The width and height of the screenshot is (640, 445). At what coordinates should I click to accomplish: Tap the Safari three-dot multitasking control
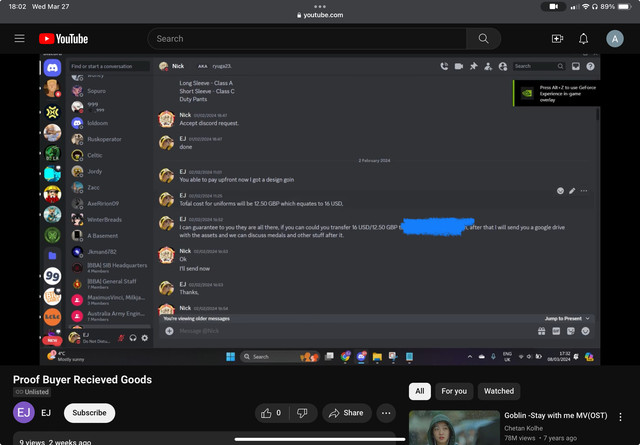pos(320,6)
